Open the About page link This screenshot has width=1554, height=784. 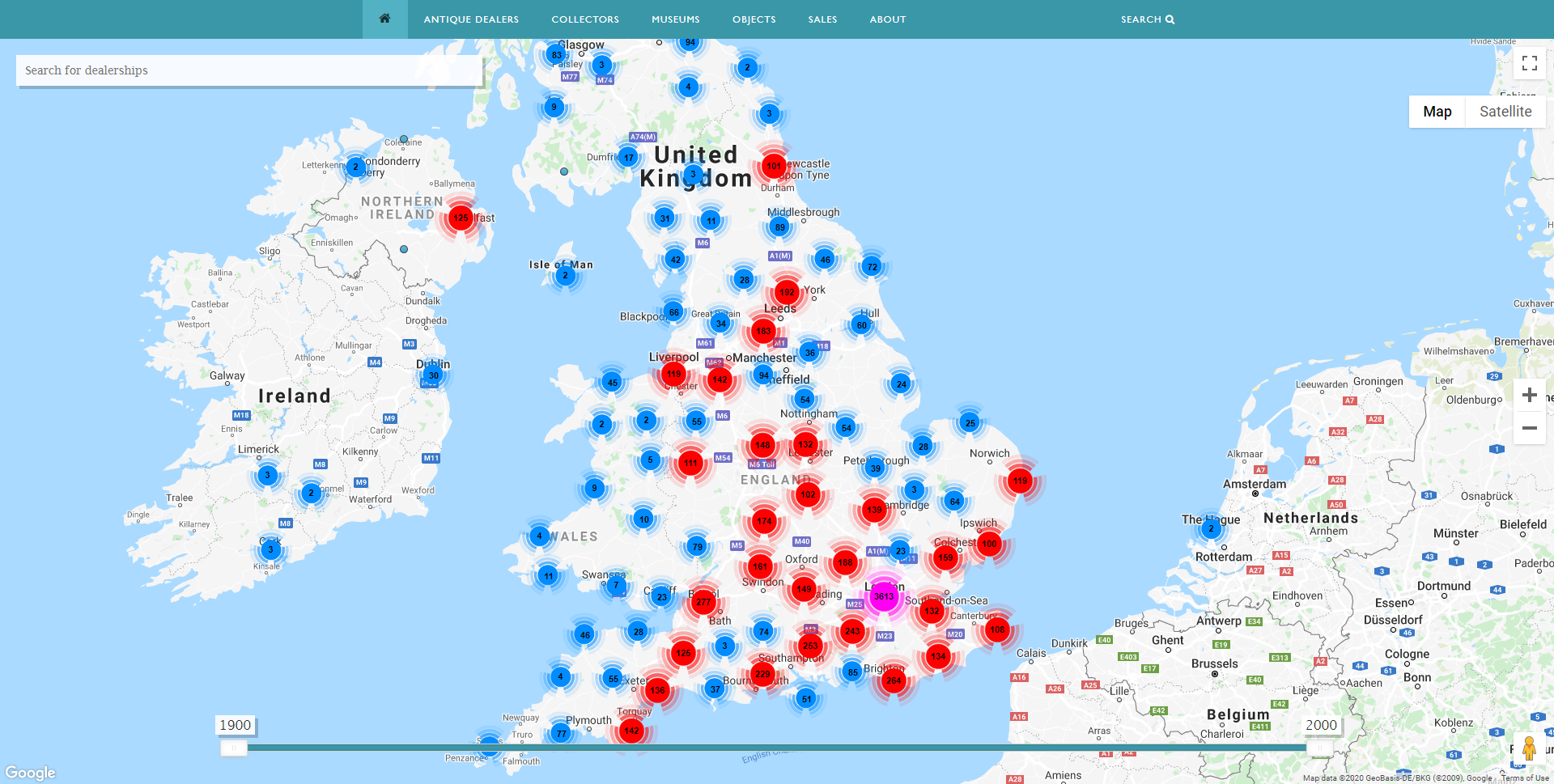coord(887,19)
